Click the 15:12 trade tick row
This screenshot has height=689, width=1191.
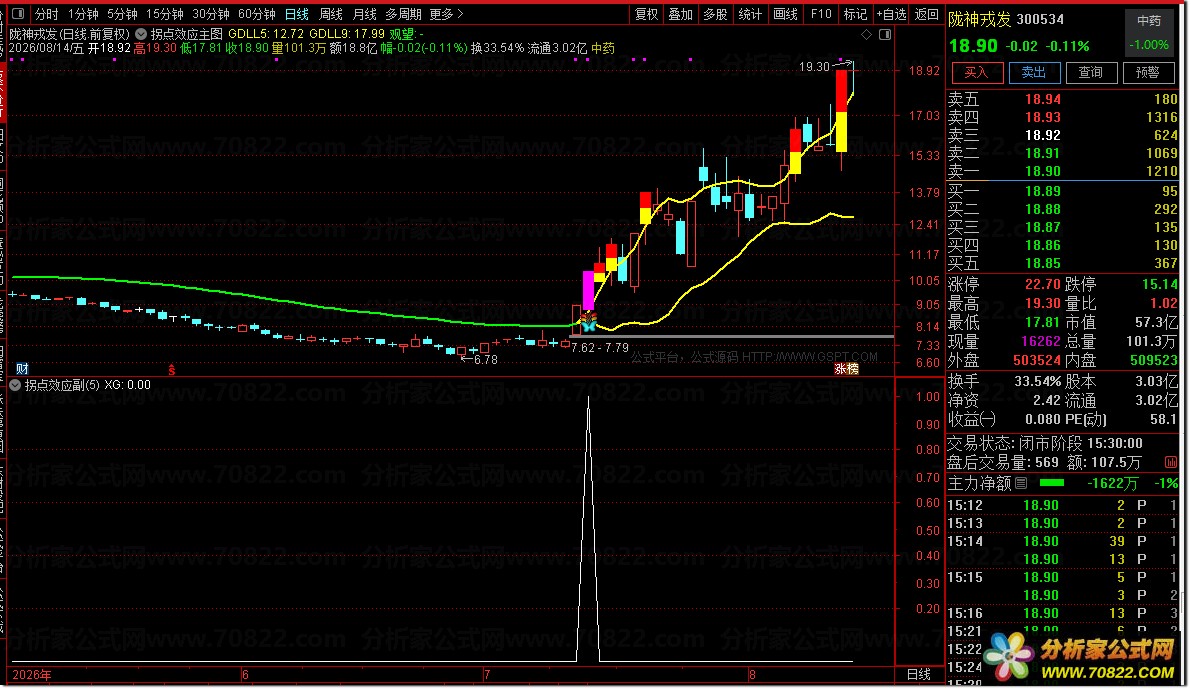point(1062,505)
